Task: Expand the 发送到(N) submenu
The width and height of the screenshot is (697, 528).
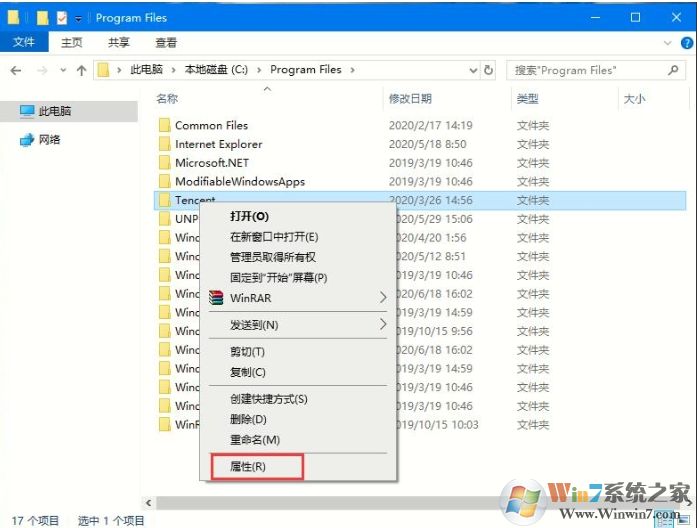Action: point(298,325)
